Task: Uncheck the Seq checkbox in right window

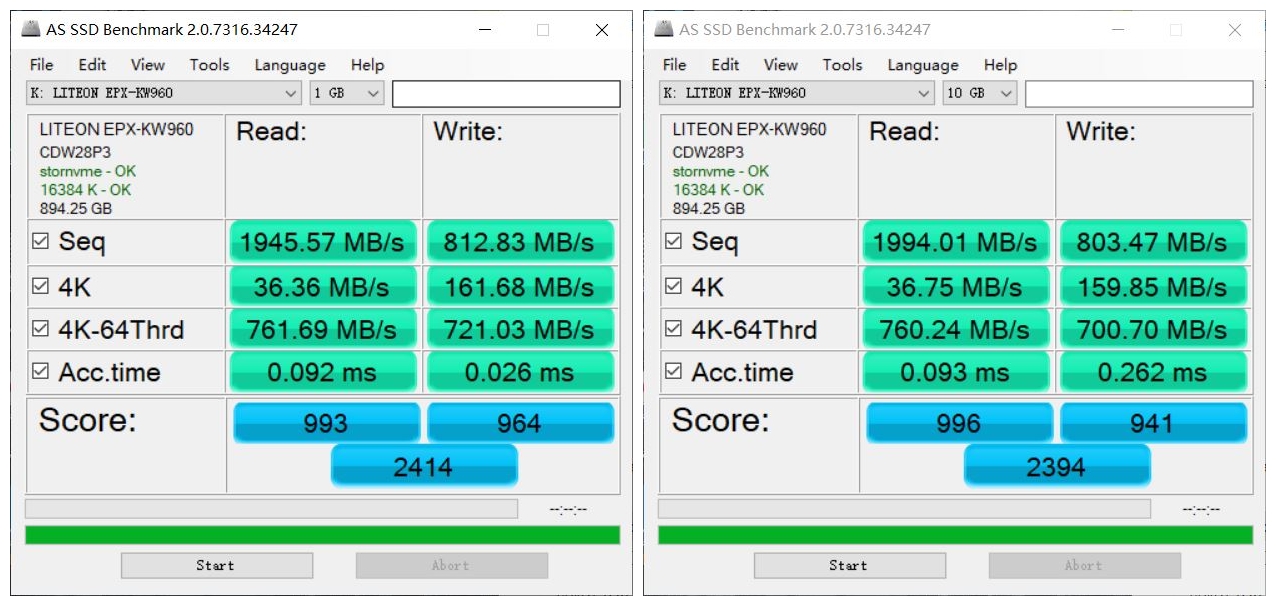Action: [x=674, y=241]
